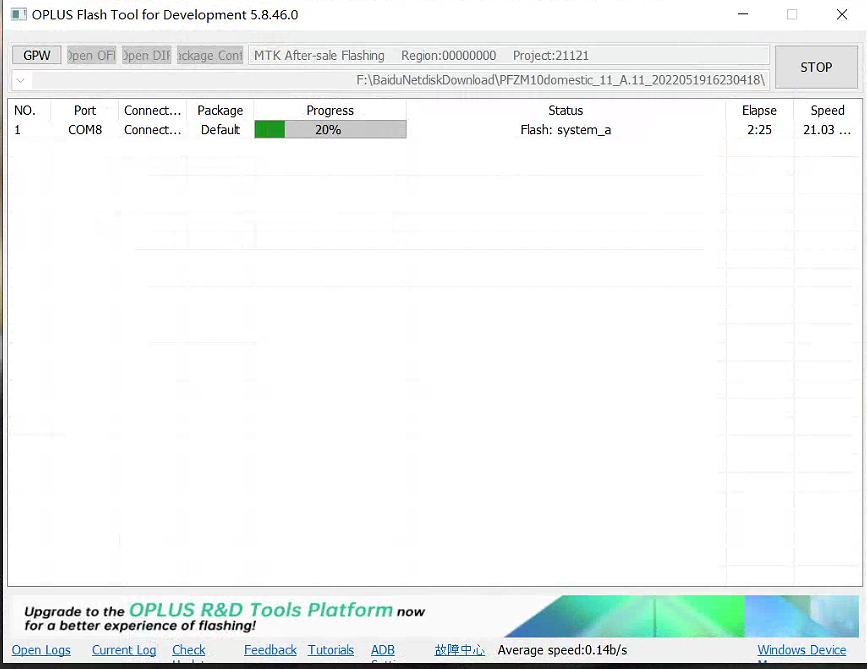Open the 故障中心 link
The width and height of the screenshot is (867, 669).
(x=459, y=650)
